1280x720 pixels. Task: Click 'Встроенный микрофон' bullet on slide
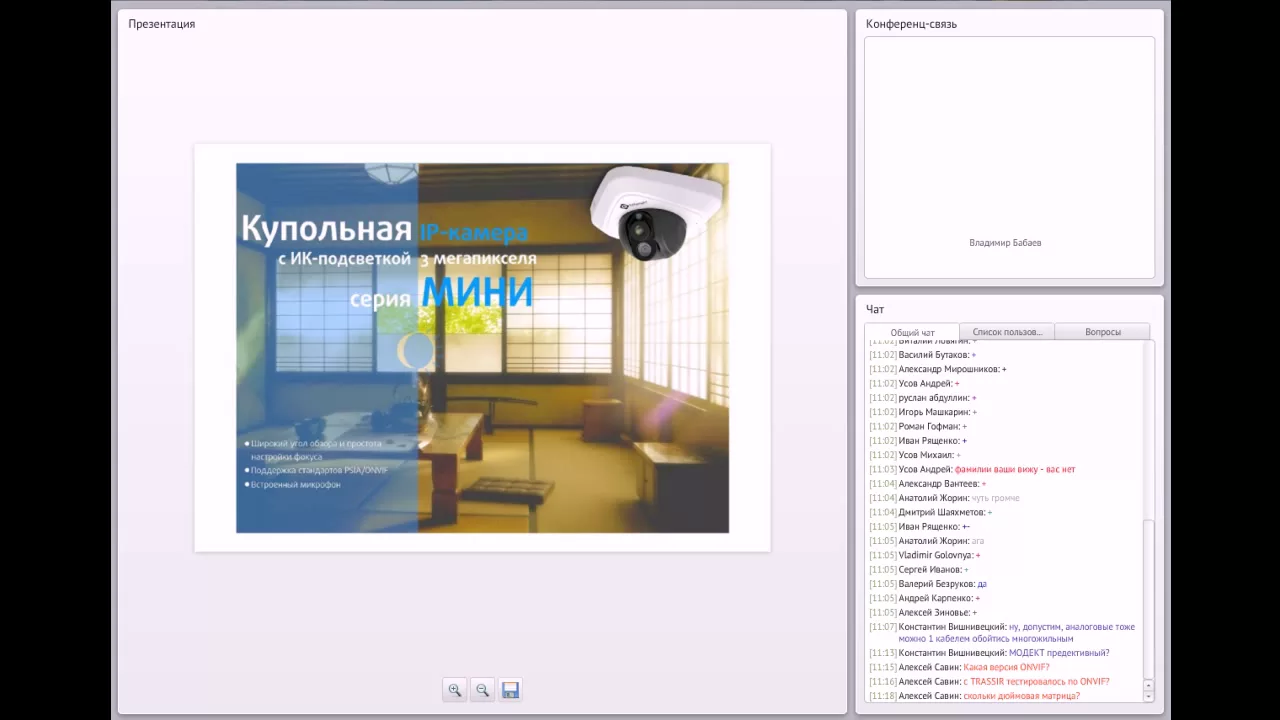(x=293, y=484)
